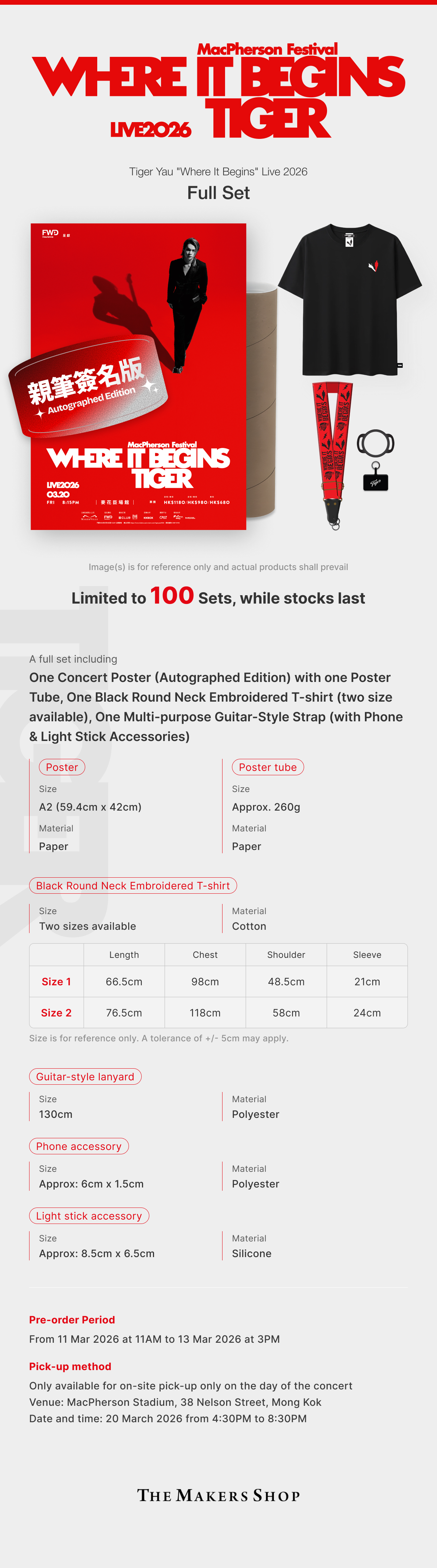Click the Pick-up method heading
Screen dimensions: 437x1568
[70, 1366]
